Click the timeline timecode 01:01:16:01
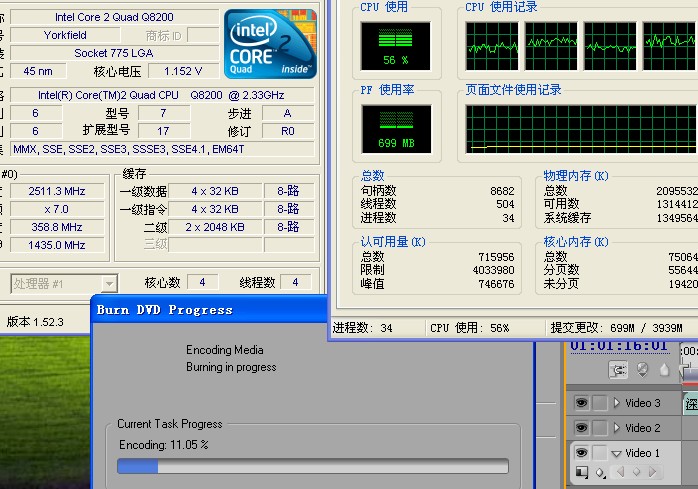 [x=619, y=346]
